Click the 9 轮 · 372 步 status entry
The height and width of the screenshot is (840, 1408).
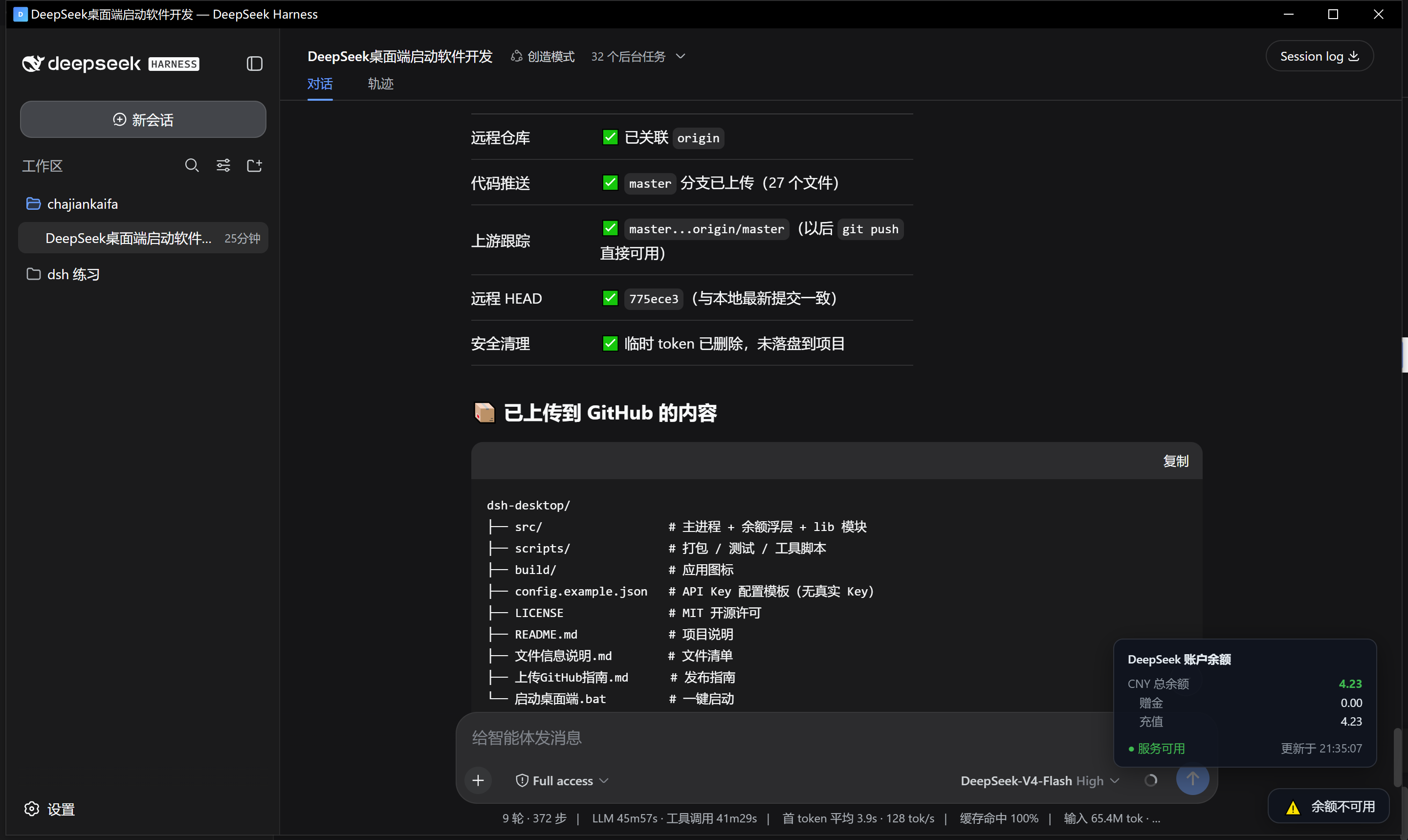coord(534,818)
